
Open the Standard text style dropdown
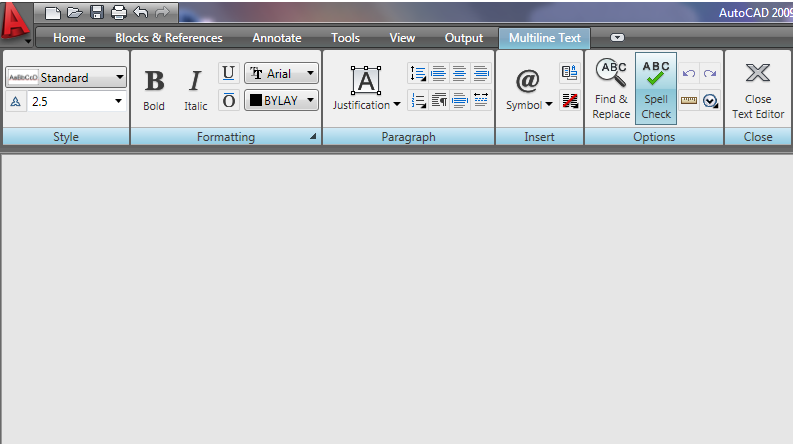[119, 77]
